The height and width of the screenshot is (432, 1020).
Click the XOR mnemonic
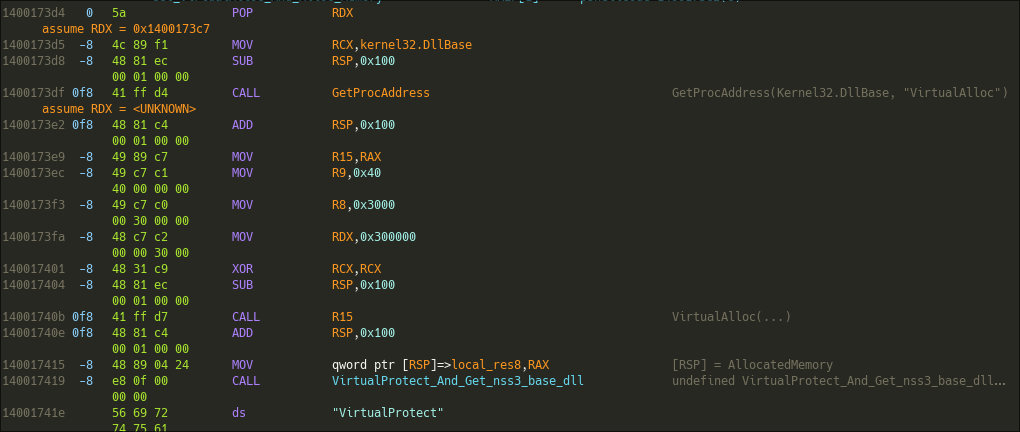242,269
